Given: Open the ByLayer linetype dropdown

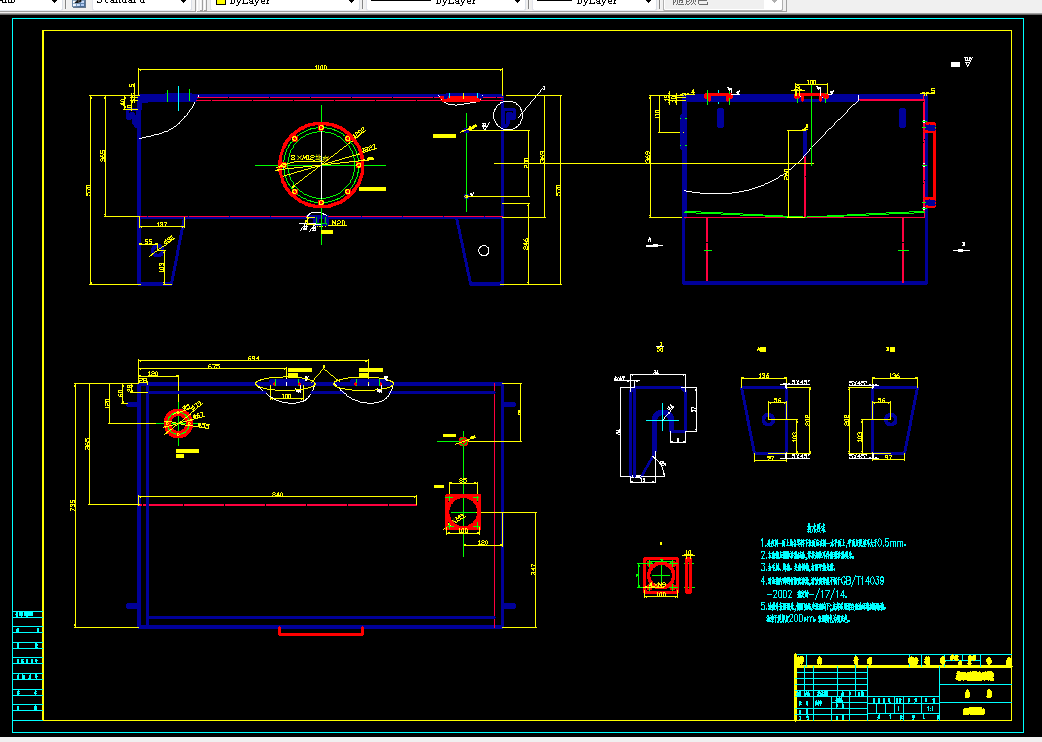Looking at the screenshot, I should 444,4.
